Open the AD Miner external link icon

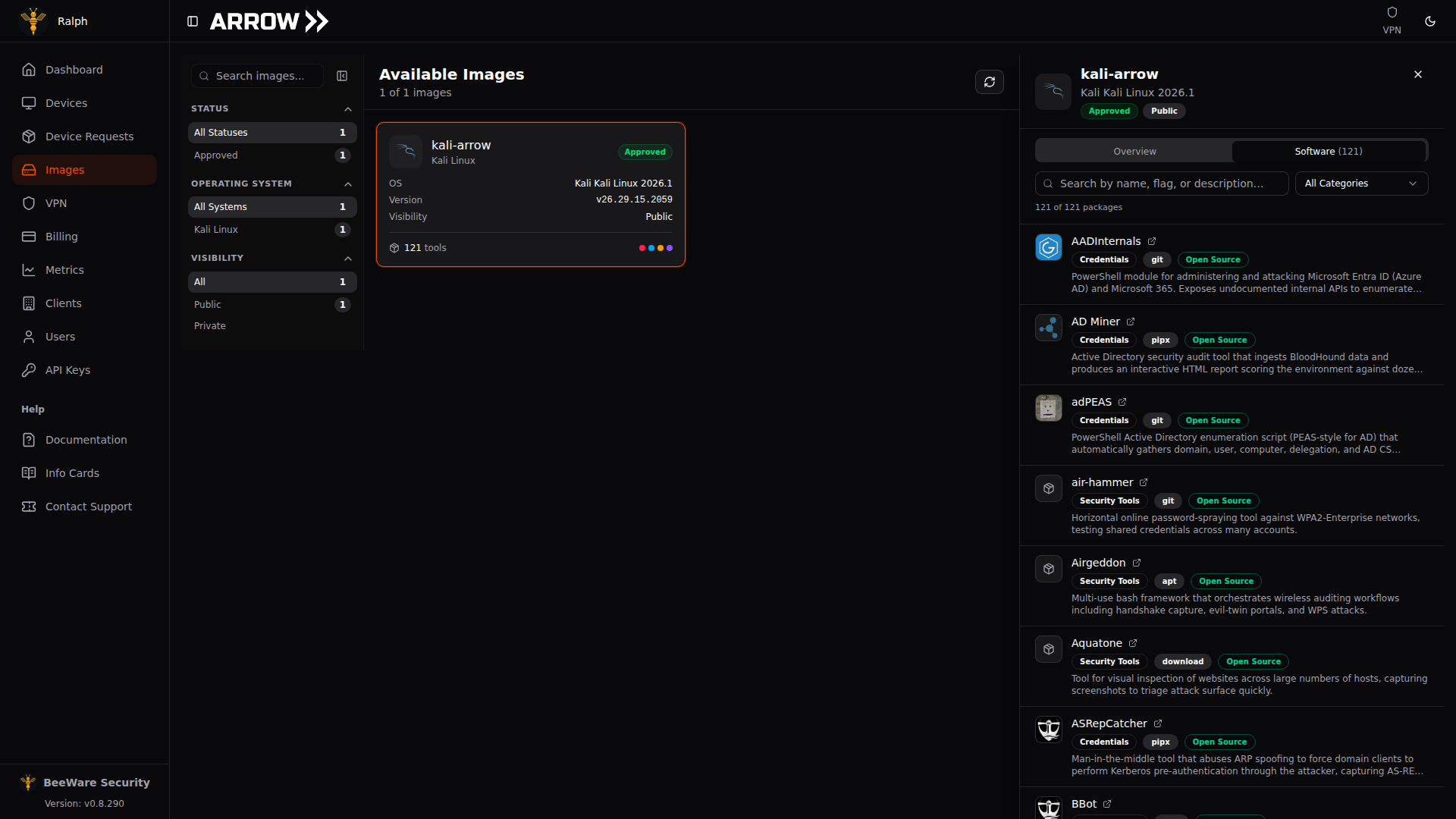(x=1130, y=322)
